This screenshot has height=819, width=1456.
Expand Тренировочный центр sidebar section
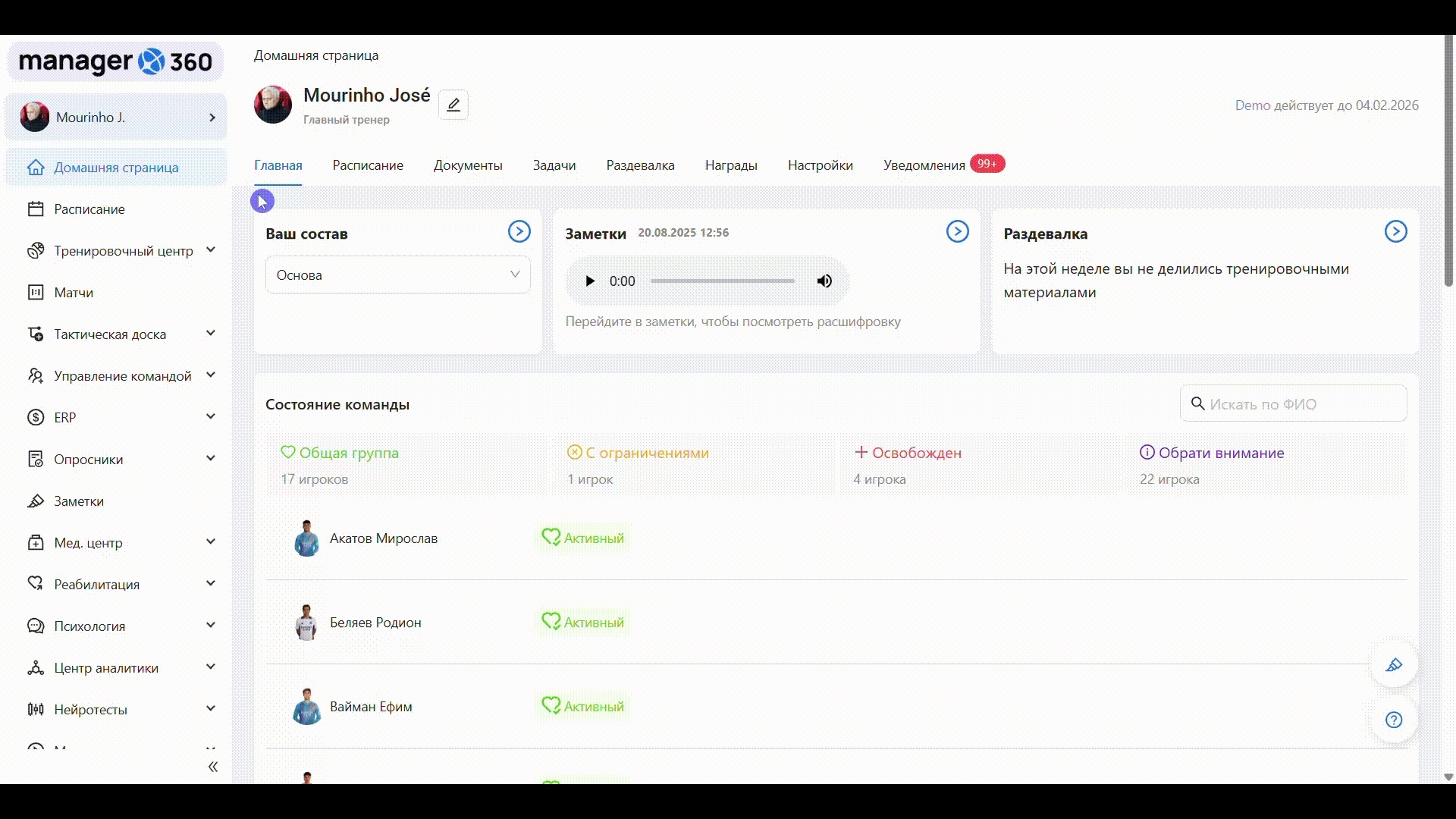[x=211, y=250]
